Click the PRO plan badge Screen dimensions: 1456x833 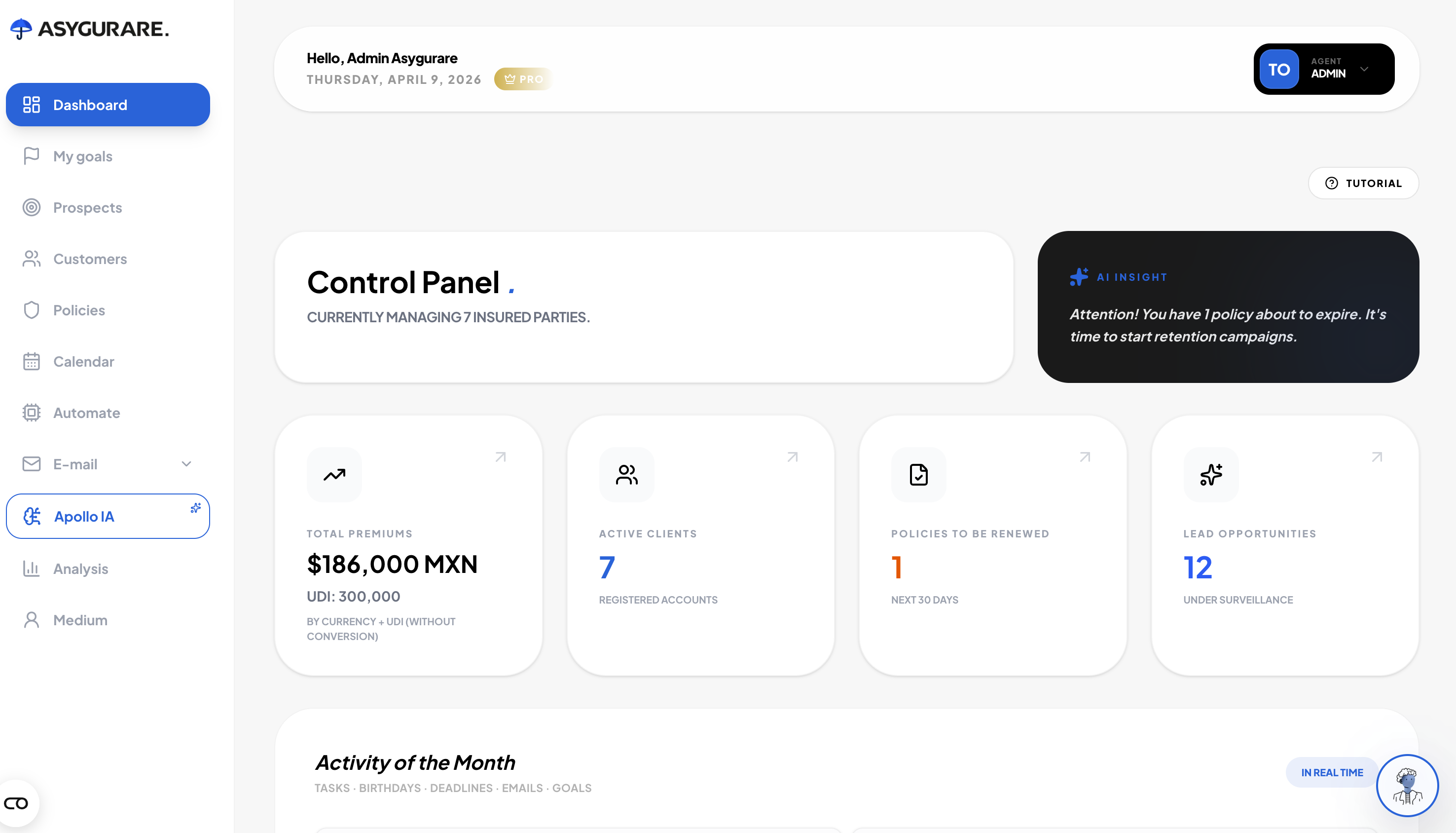point(524,79)
